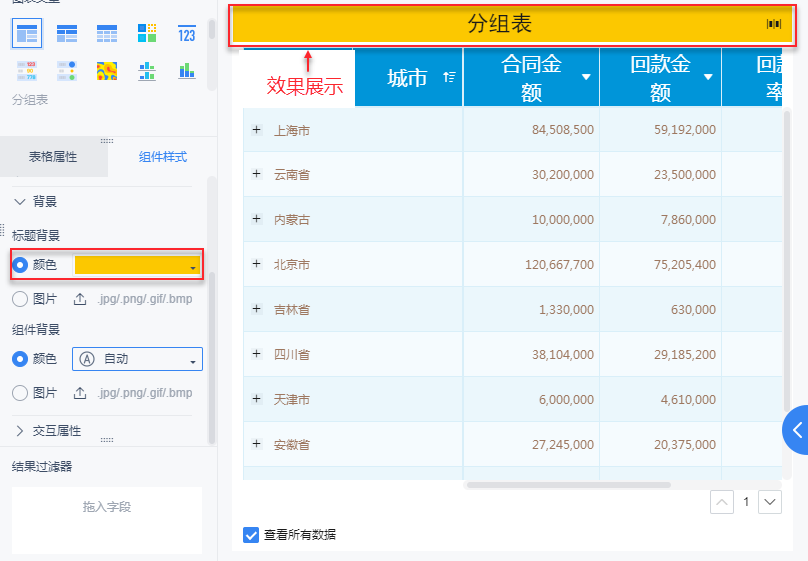Click the chart type list scrollbar
The height and width of the screenshot is (561, 808).
(212, 29)
